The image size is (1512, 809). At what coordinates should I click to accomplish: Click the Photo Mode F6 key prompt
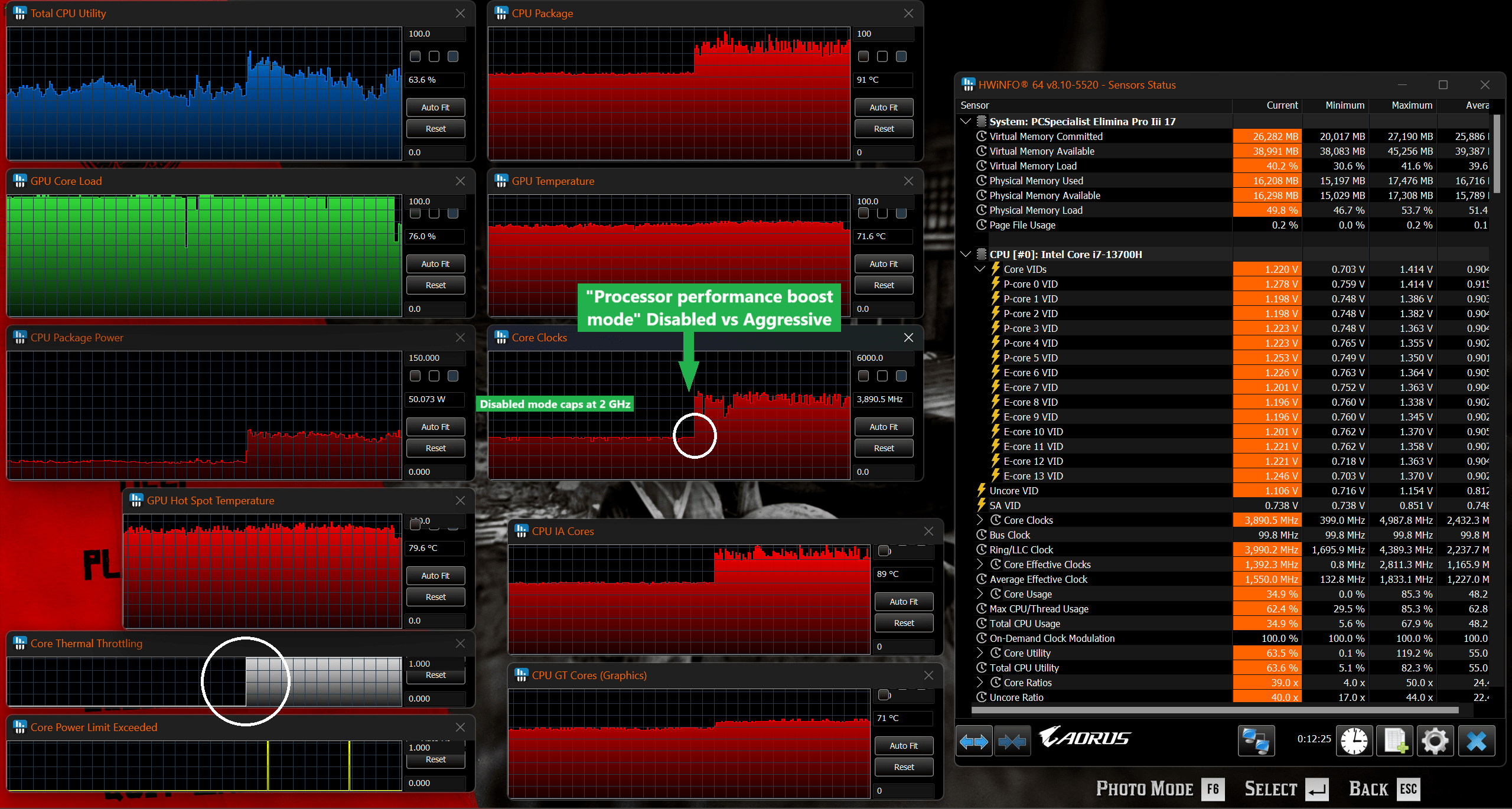1160,788
